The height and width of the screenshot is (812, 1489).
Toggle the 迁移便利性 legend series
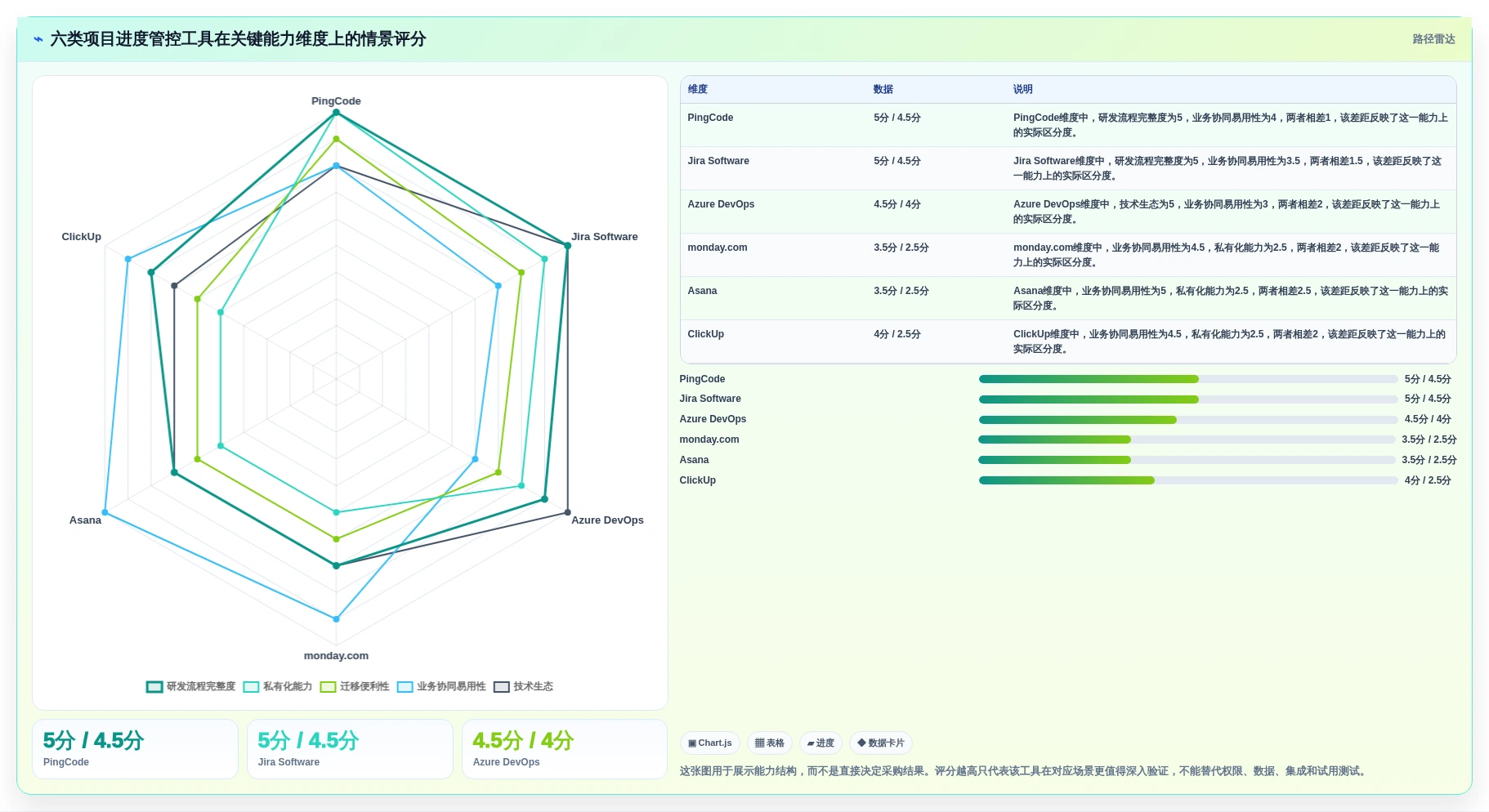click(x=355, y=686)
